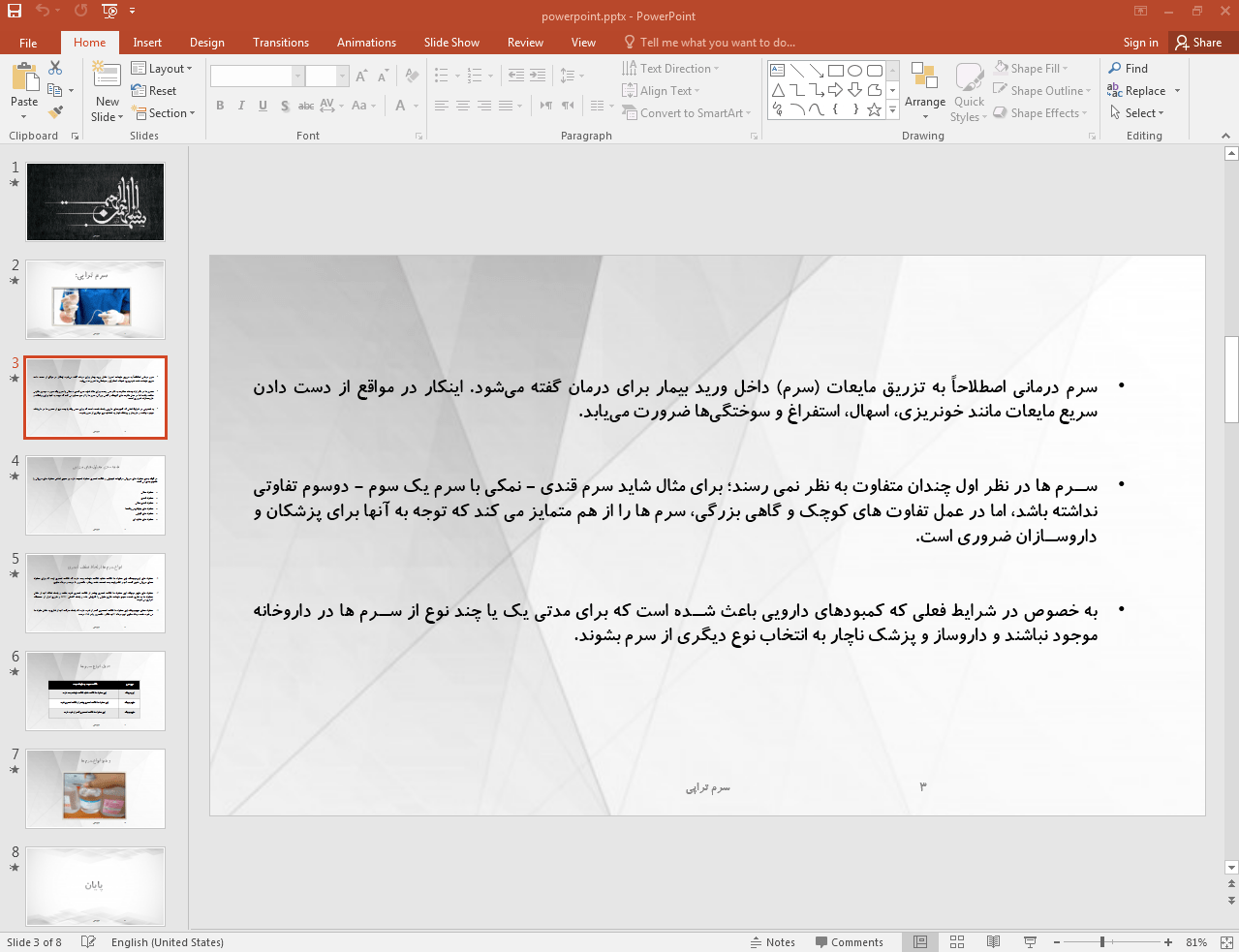
Task: Click Fit slide to window icon
Action: pos(1226,941)
